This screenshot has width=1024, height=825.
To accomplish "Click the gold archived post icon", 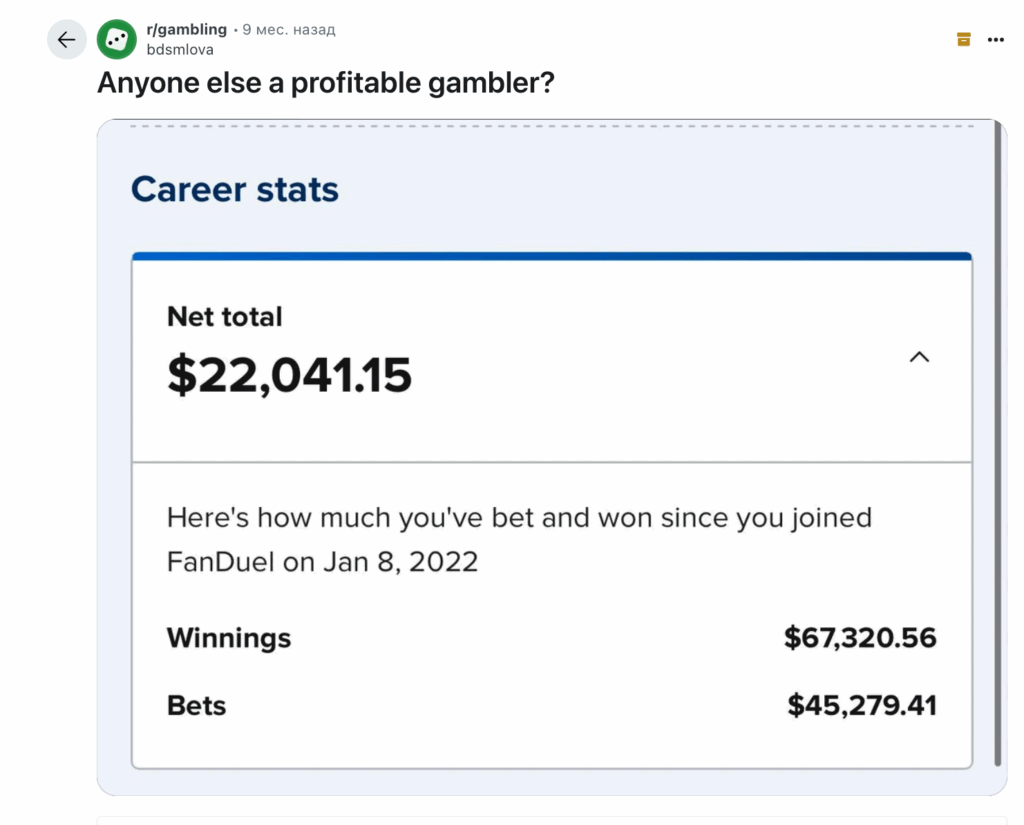I will pyautogui.click(x=963, y=39).
